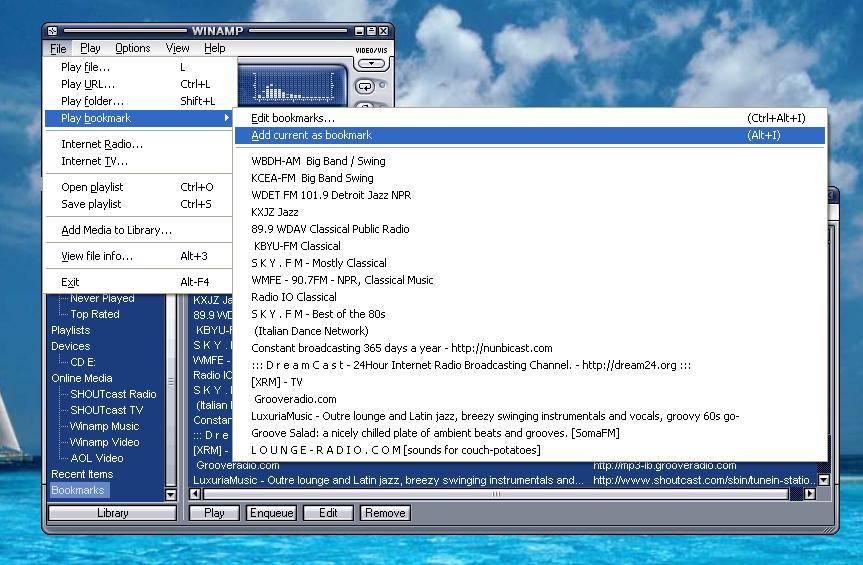Open the Help menu

pos(215,48)
